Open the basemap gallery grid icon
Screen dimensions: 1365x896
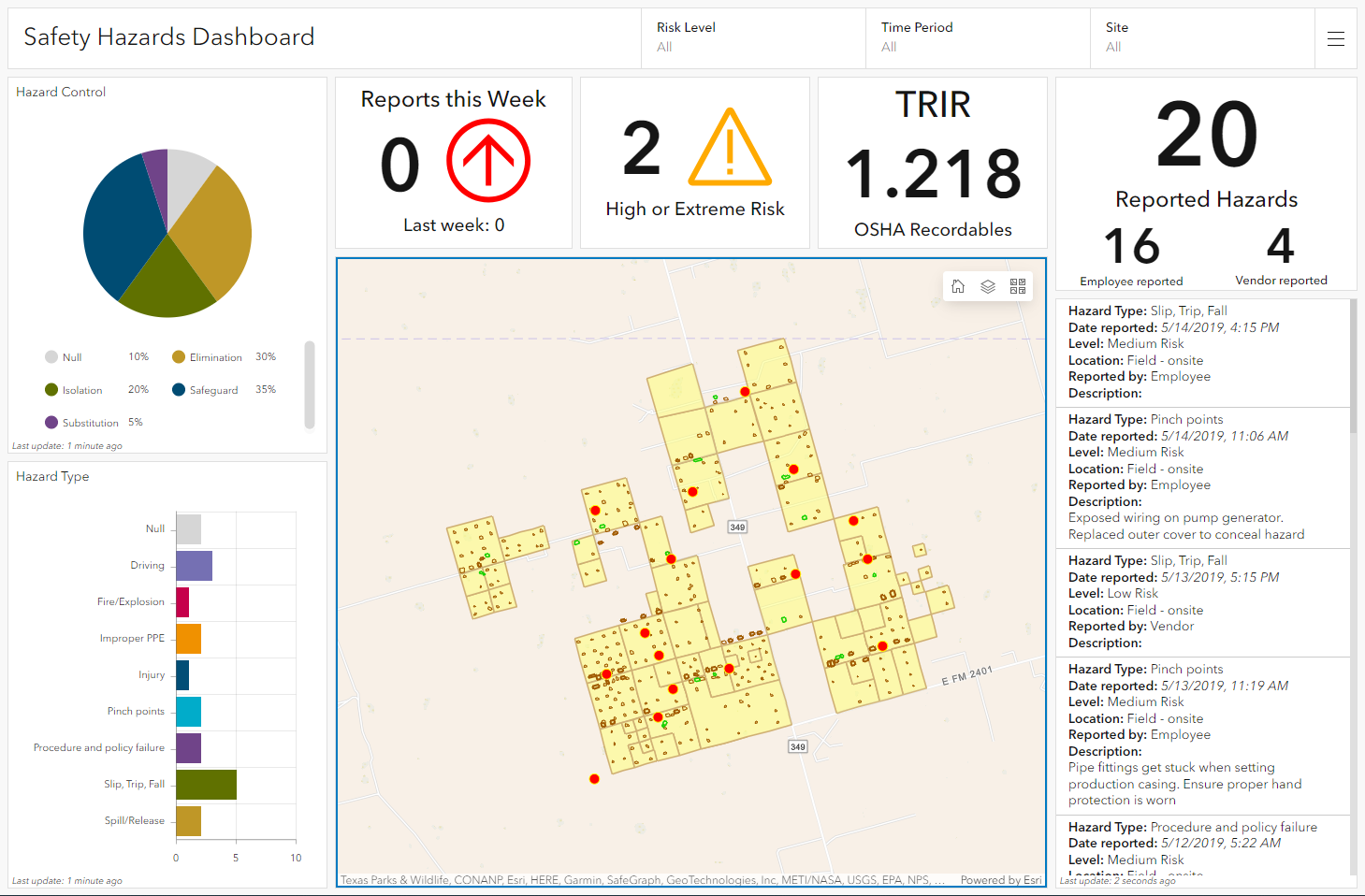point(1018,286)
